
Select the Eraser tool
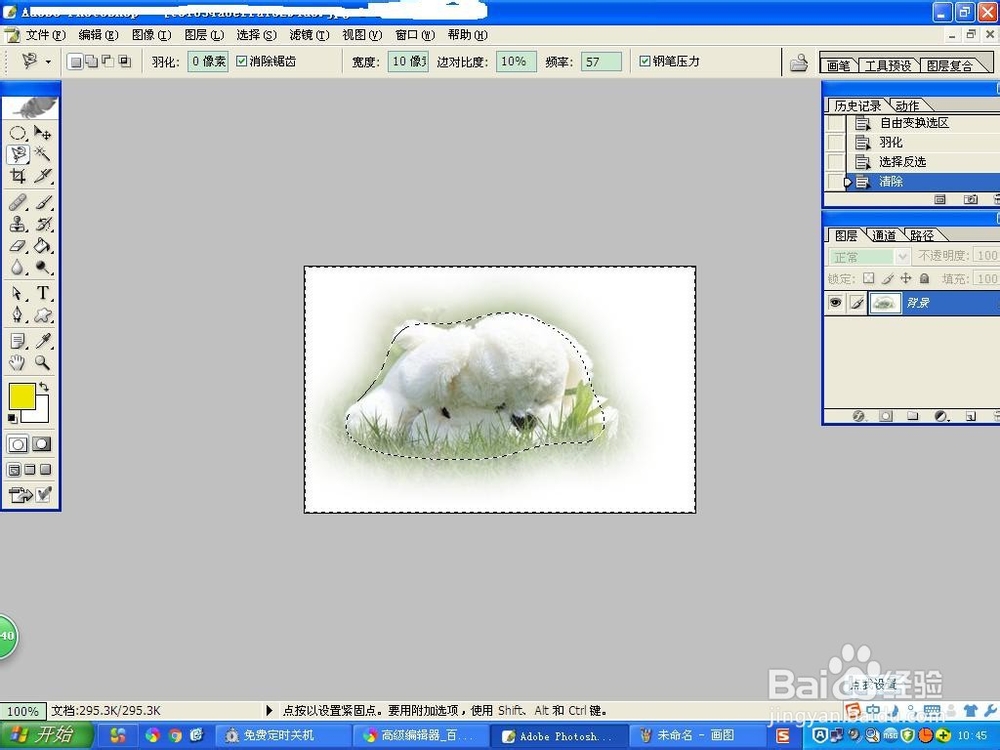18,246
